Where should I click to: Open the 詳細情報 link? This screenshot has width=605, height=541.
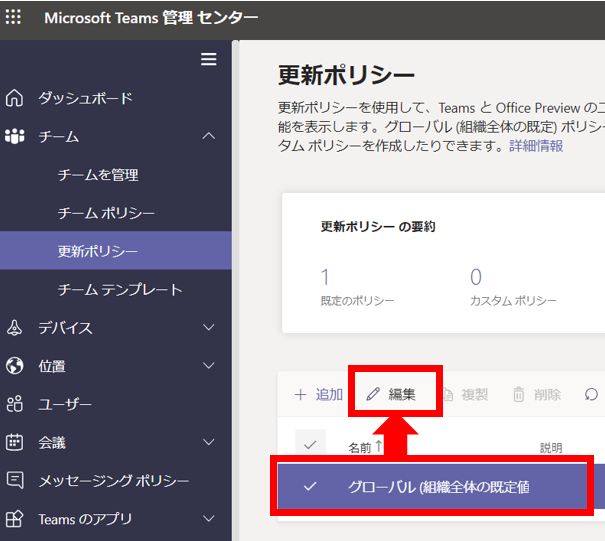click(536, 146)
